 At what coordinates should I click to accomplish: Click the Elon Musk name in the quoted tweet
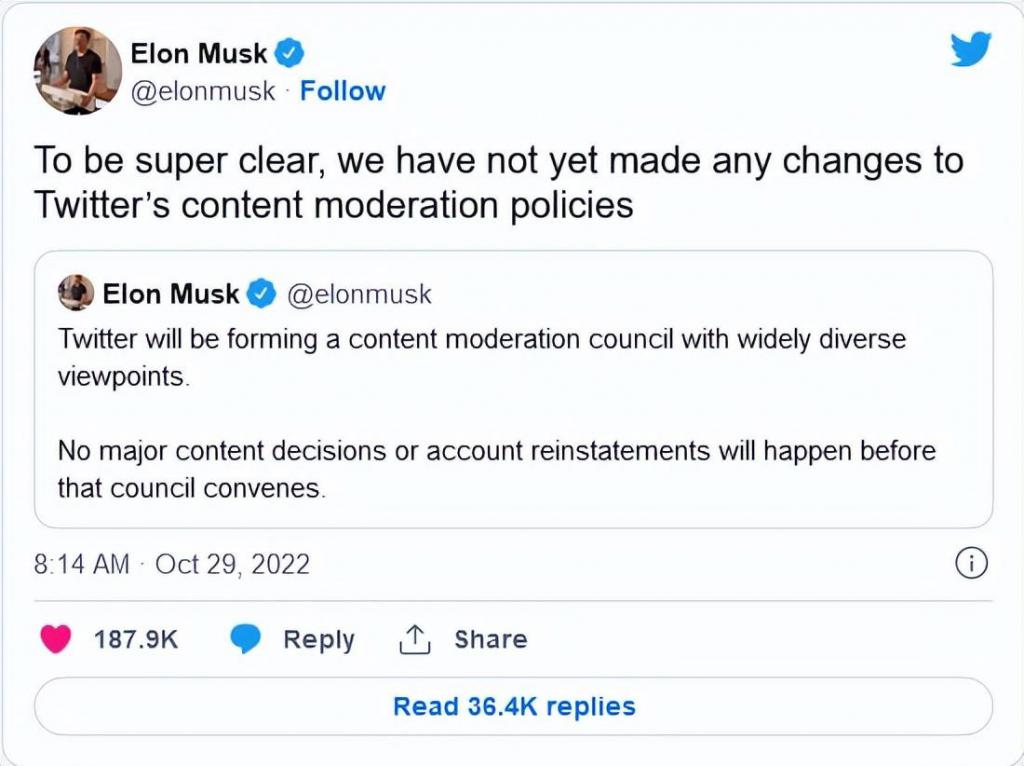[171, 294]
